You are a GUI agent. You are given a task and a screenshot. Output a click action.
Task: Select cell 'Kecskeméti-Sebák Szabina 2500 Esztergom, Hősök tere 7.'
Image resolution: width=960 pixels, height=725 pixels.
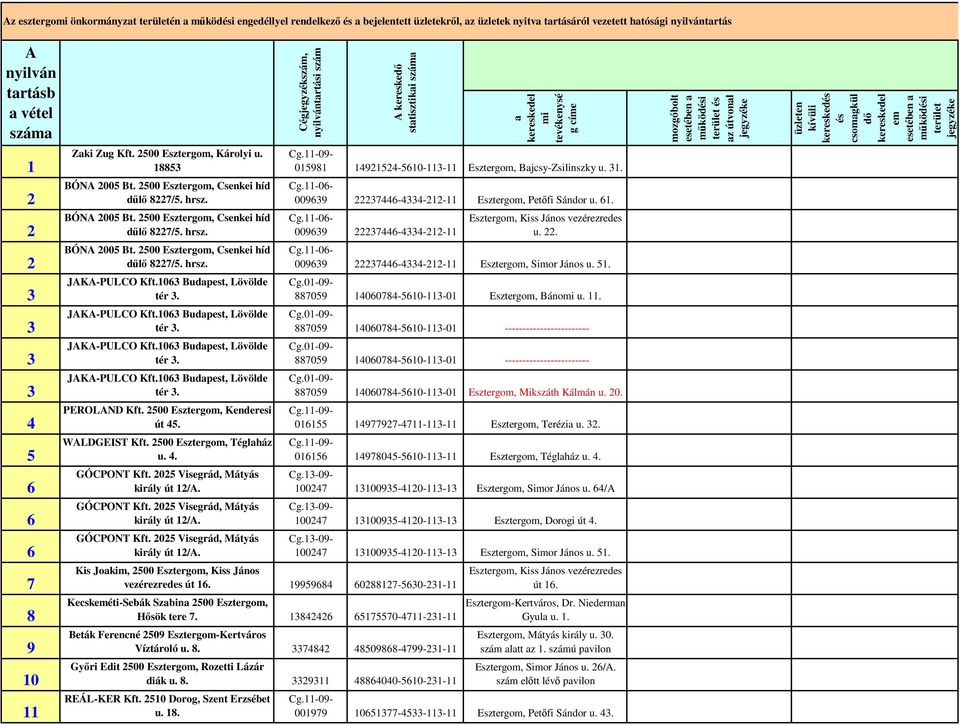(167, 610)
